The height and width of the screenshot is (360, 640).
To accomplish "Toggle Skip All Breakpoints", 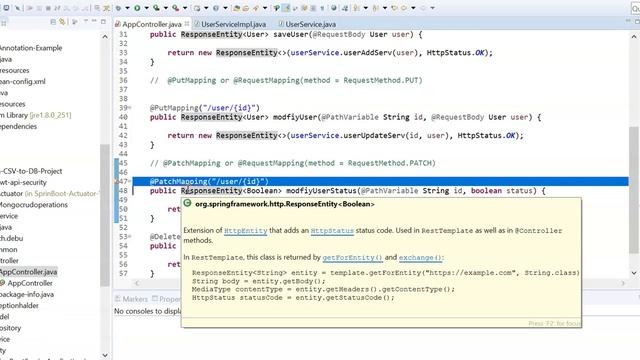I will [18, 8].
